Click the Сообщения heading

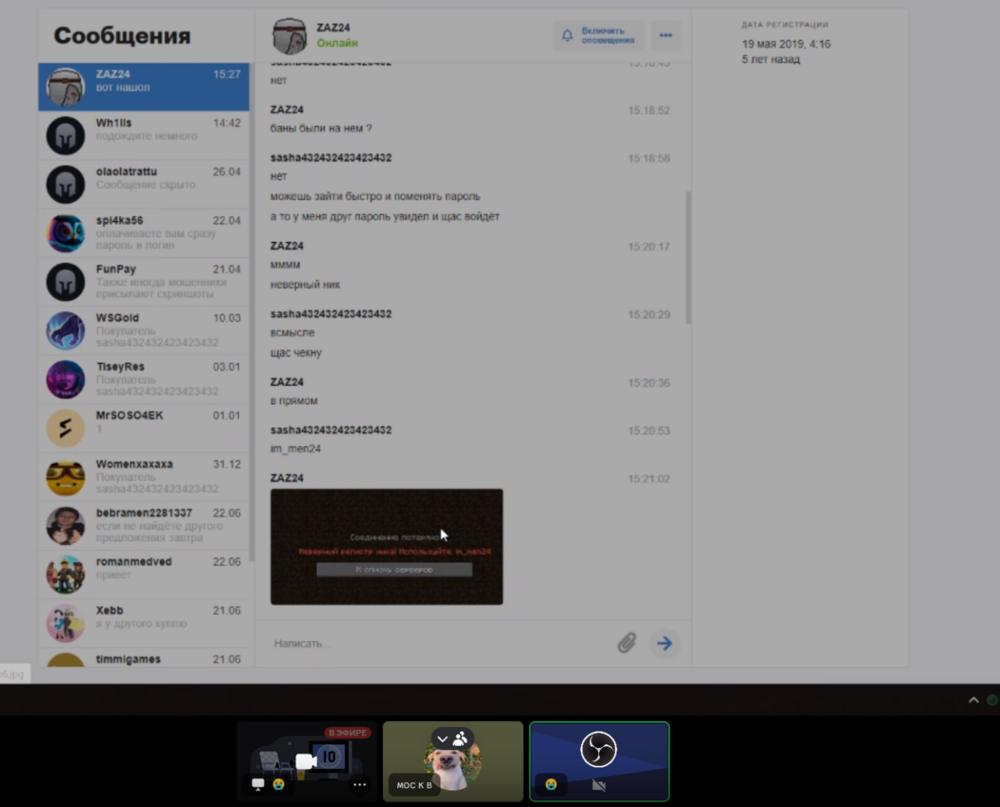pyautogui.click(x=122, y=36)
